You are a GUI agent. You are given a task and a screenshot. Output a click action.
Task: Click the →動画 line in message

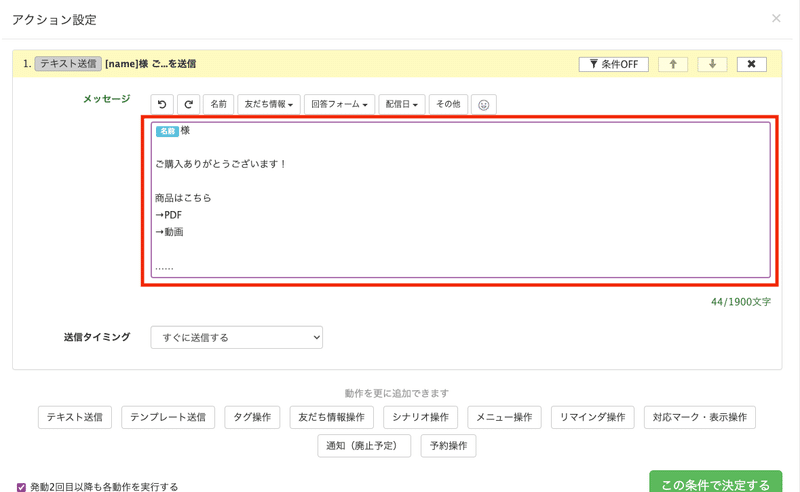[169, 232]
